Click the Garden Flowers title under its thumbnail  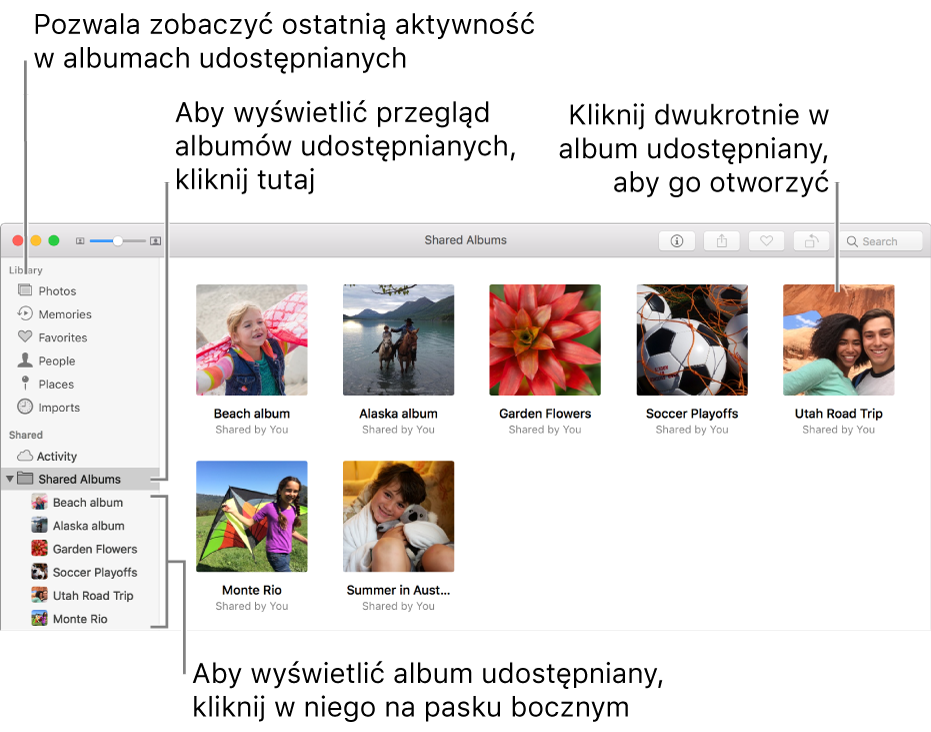[x=545, y=414]
